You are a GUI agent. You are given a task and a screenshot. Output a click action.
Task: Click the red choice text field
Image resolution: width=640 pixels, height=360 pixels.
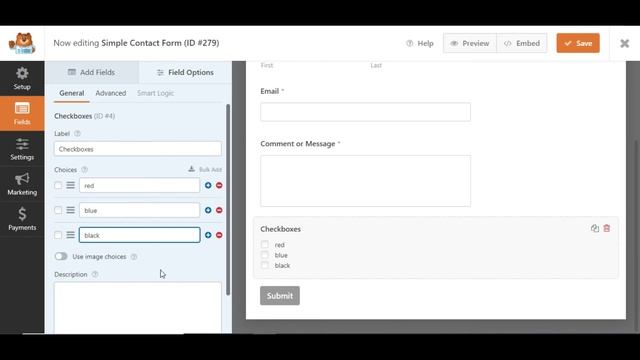140,185
